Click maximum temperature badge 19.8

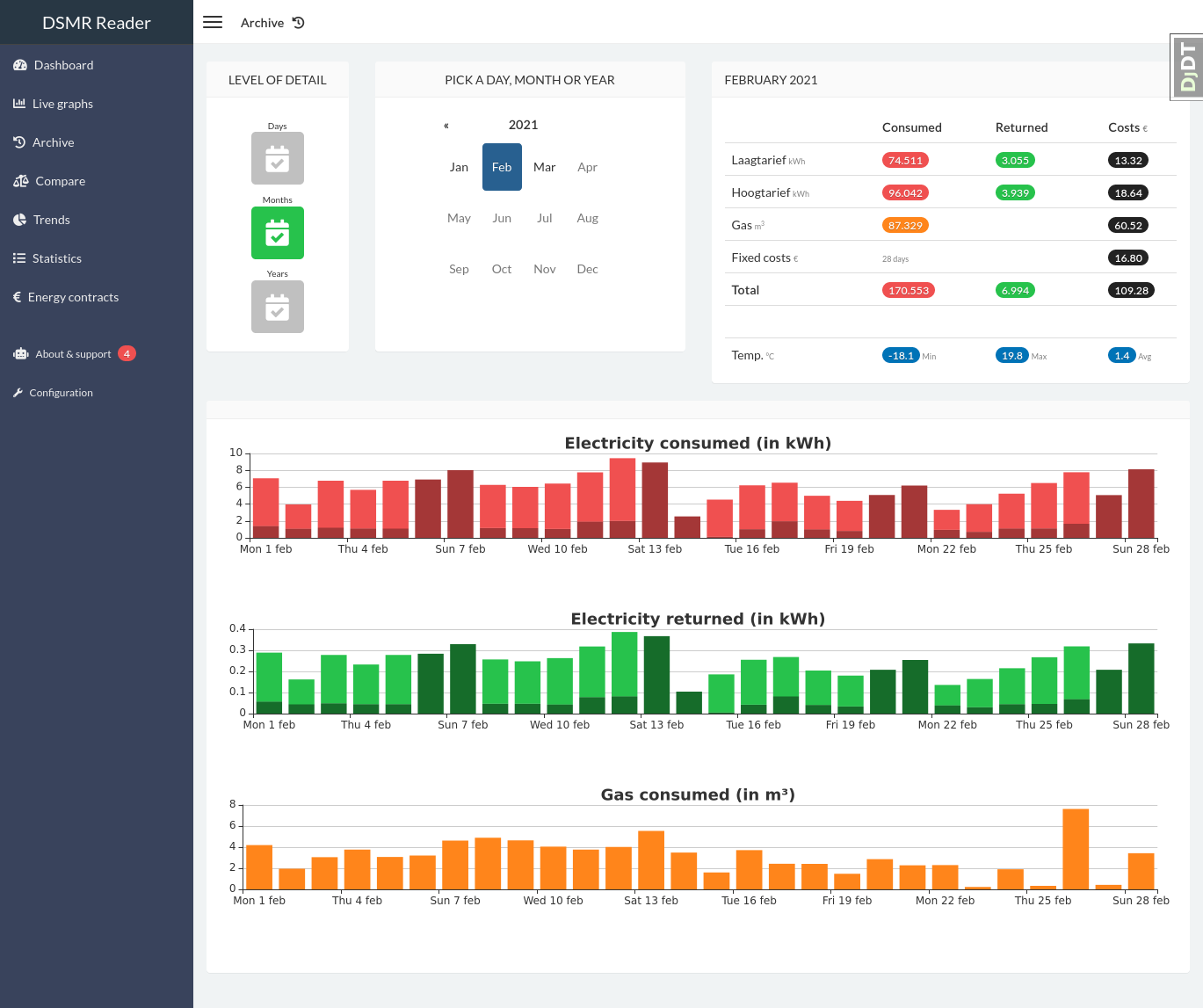point(1012,355)
